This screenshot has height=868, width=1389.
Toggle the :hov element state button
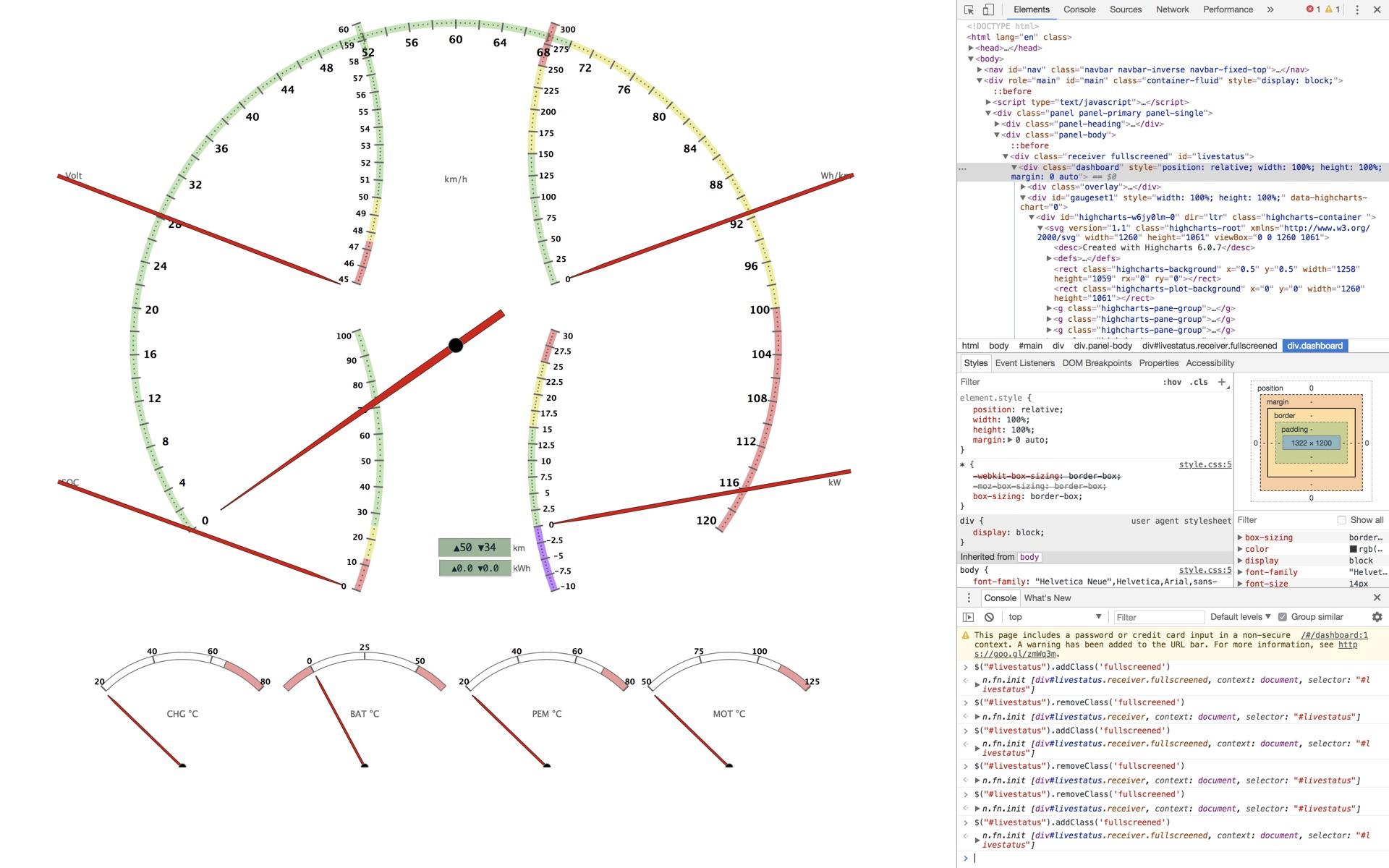tap(1172, 382)
